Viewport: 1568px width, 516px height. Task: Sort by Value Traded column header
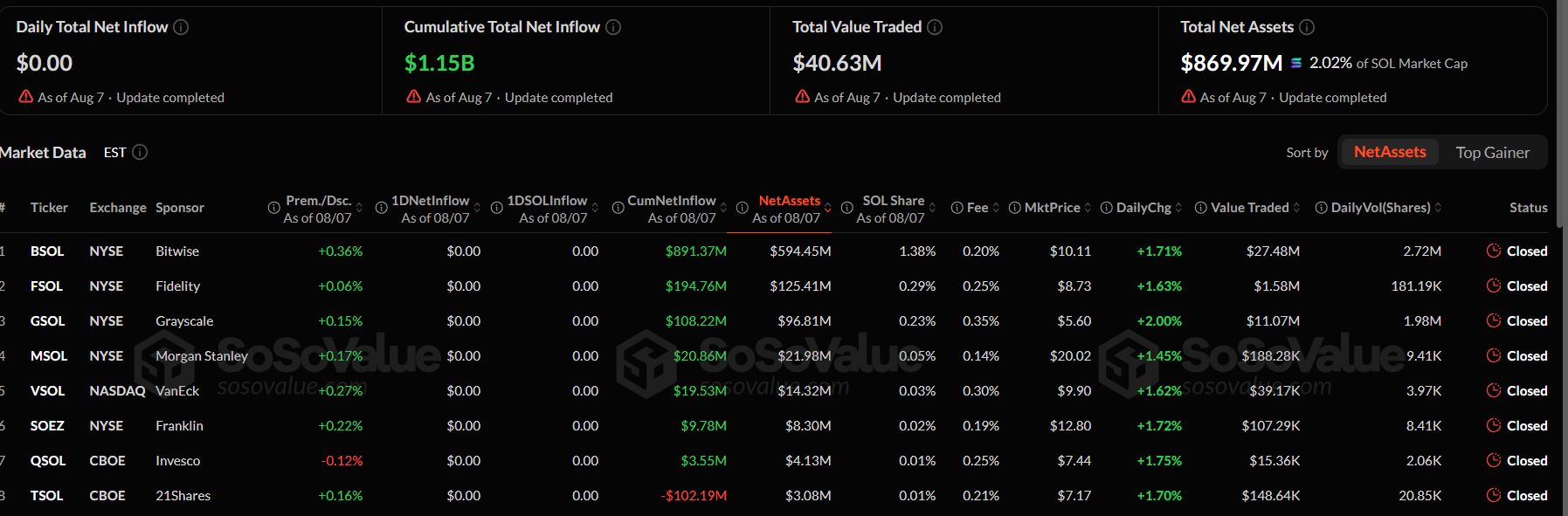coord(1248,208)
